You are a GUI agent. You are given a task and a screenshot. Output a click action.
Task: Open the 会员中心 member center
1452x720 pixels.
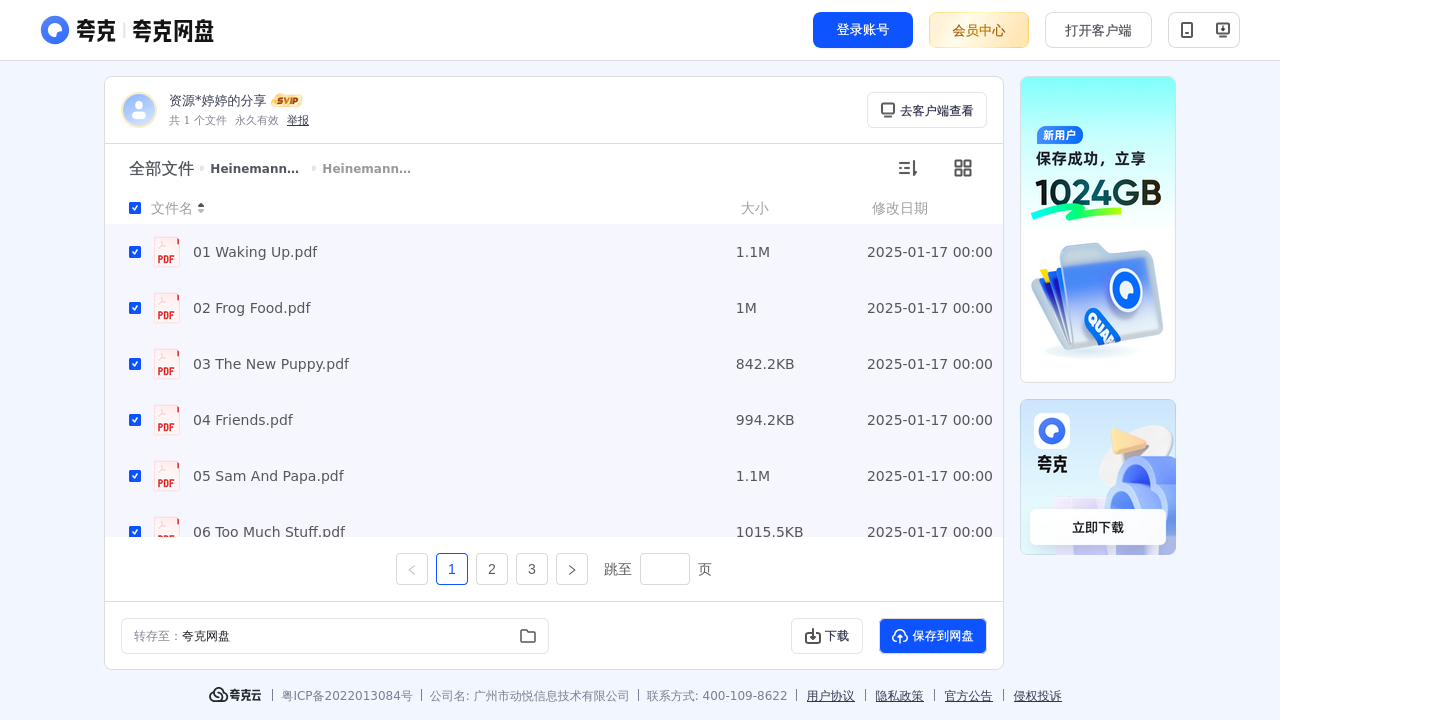pyautogui.click(x=979, y=30)
